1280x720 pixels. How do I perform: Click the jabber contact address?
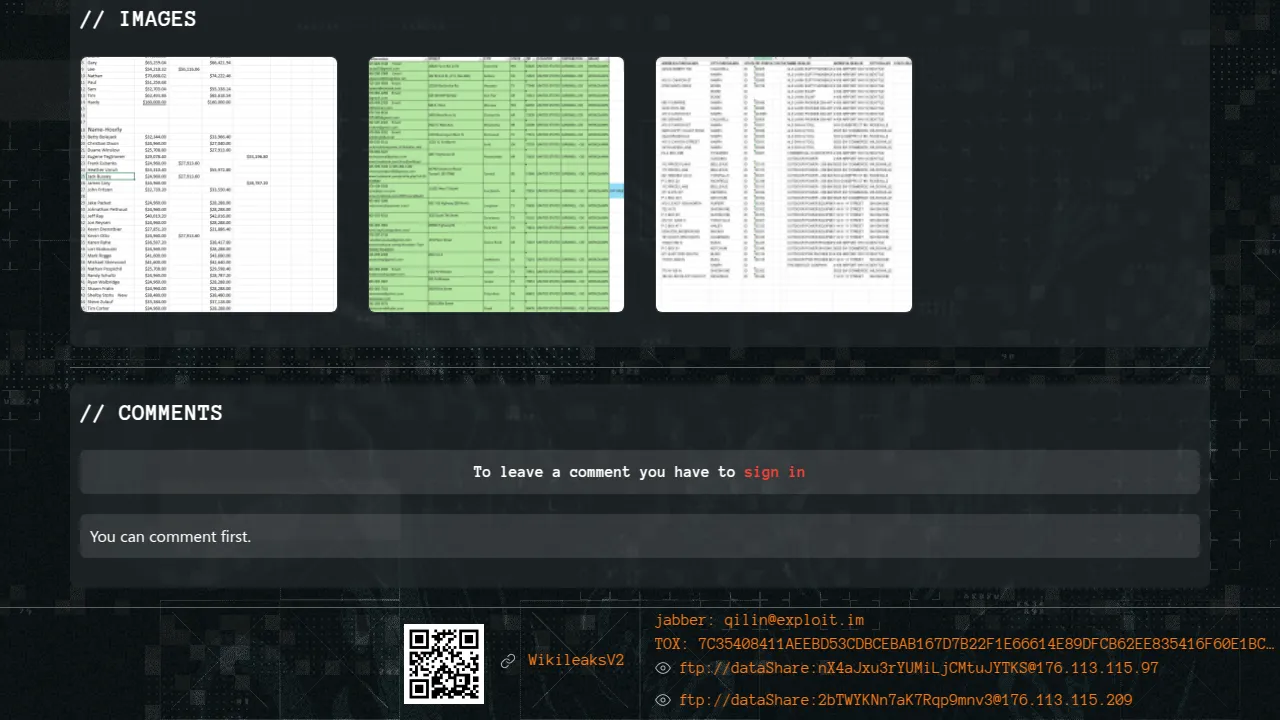[x=759, y=620]
